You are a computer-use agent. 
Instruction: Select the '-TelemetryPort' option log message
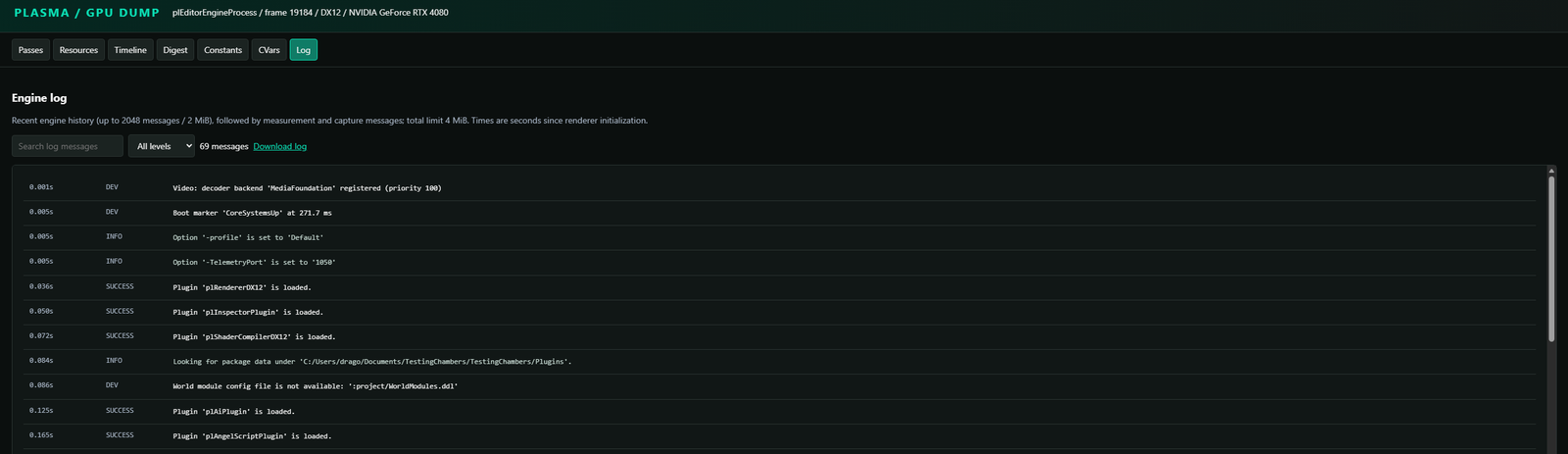pos(254,262)
